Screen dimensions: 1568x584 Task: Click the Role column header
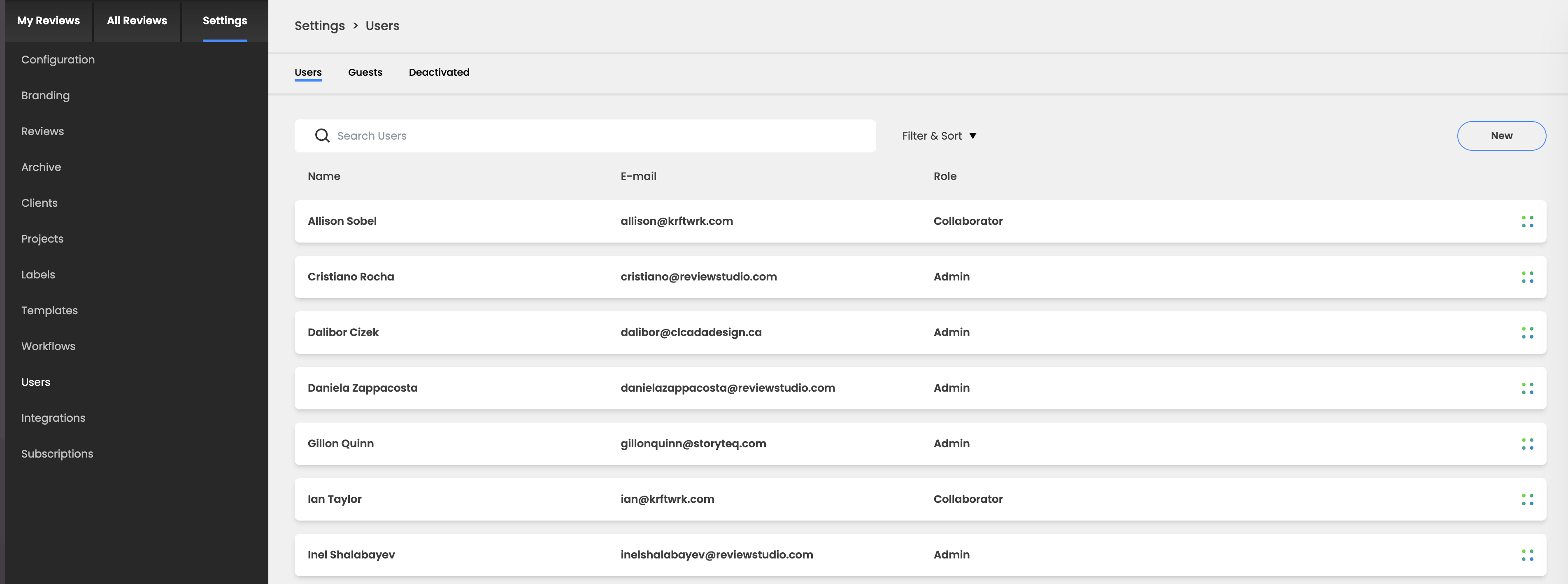945,176
